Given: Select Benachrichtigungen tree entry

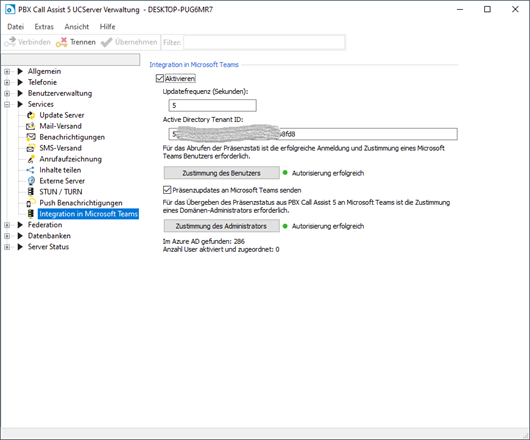Looking at the screenshot, I should tap(72, 137).
